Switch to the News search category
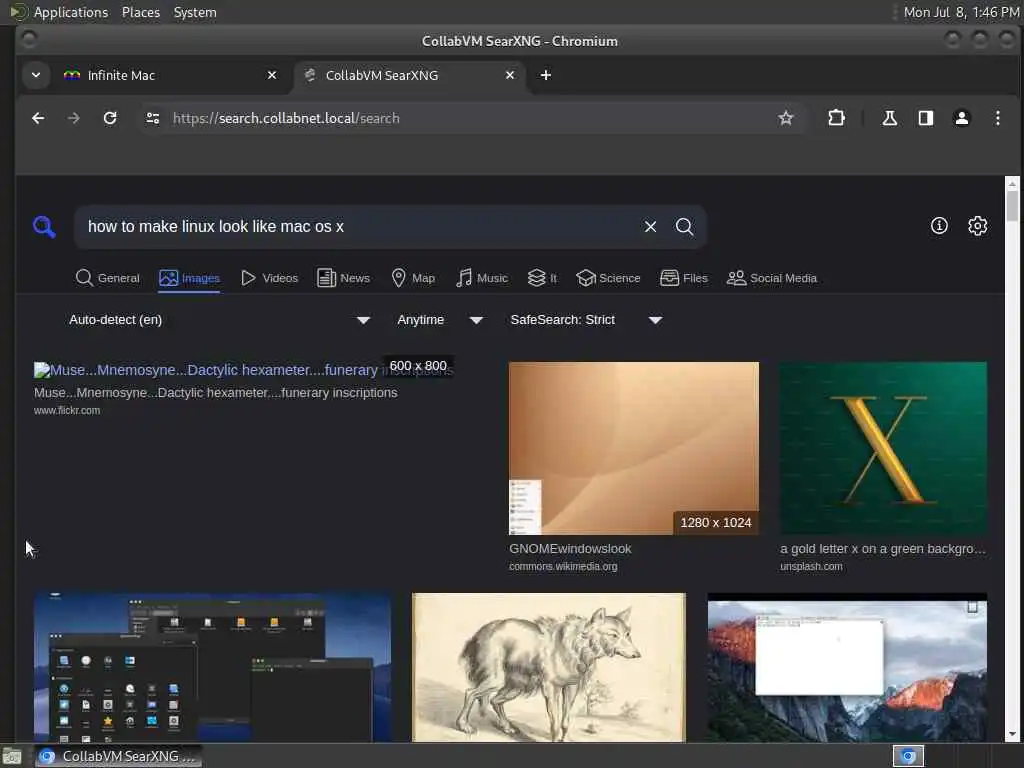The image size is (1024, 768). point(344,278)
